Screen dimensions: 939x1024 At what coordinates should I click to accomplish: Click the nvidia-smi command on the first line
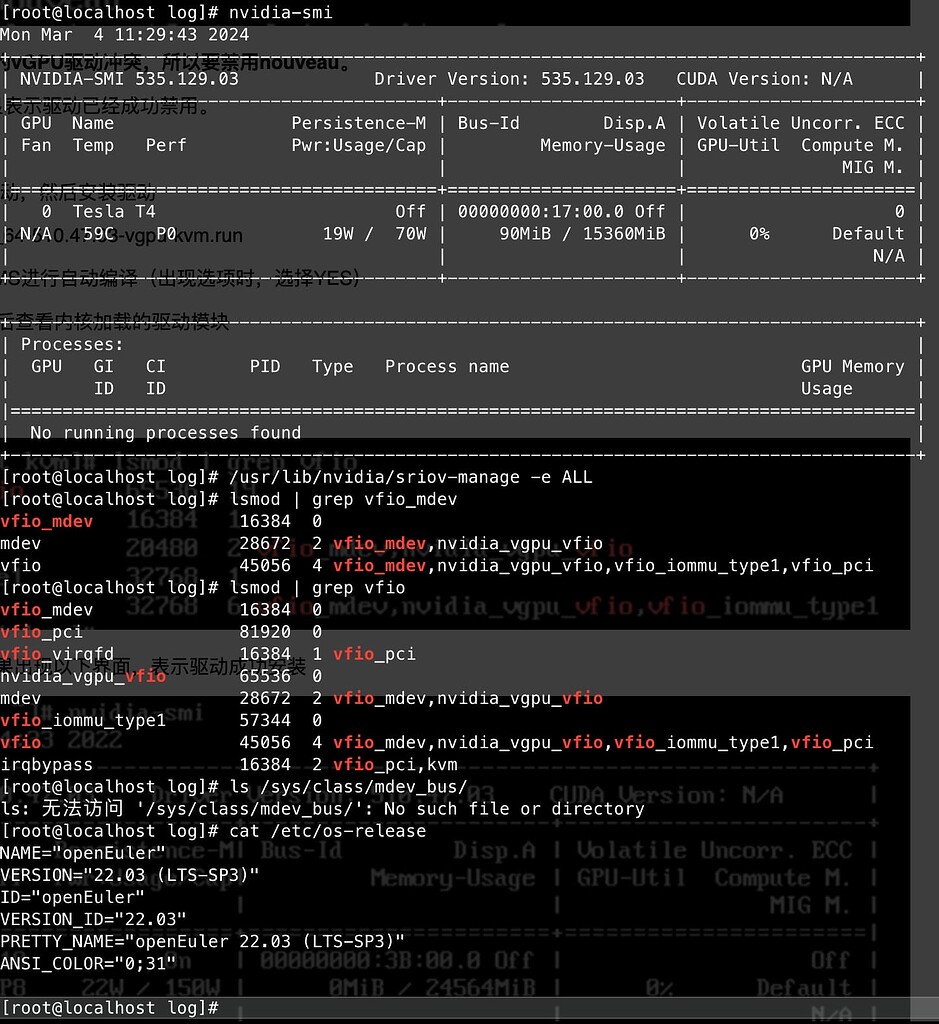[x=280, y=12]
